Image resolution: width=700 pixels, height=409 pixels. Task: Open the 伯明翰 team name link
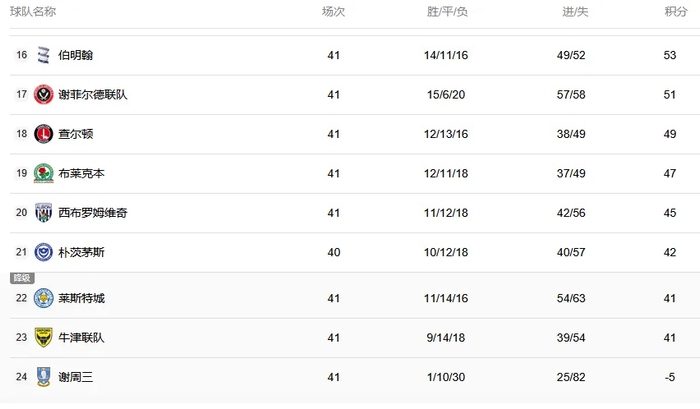(76, 55)
